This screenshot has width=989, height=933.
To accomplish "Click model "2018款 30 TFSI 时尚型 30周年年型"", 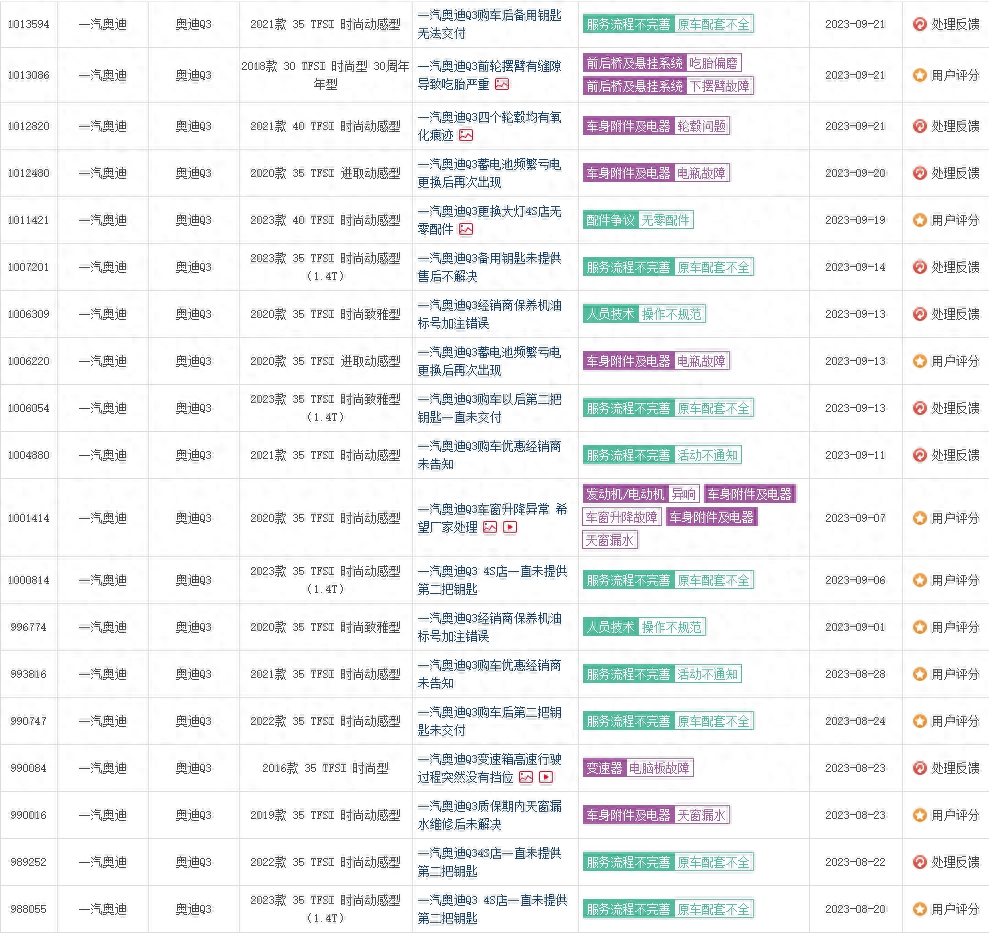I will click(325, 75).
